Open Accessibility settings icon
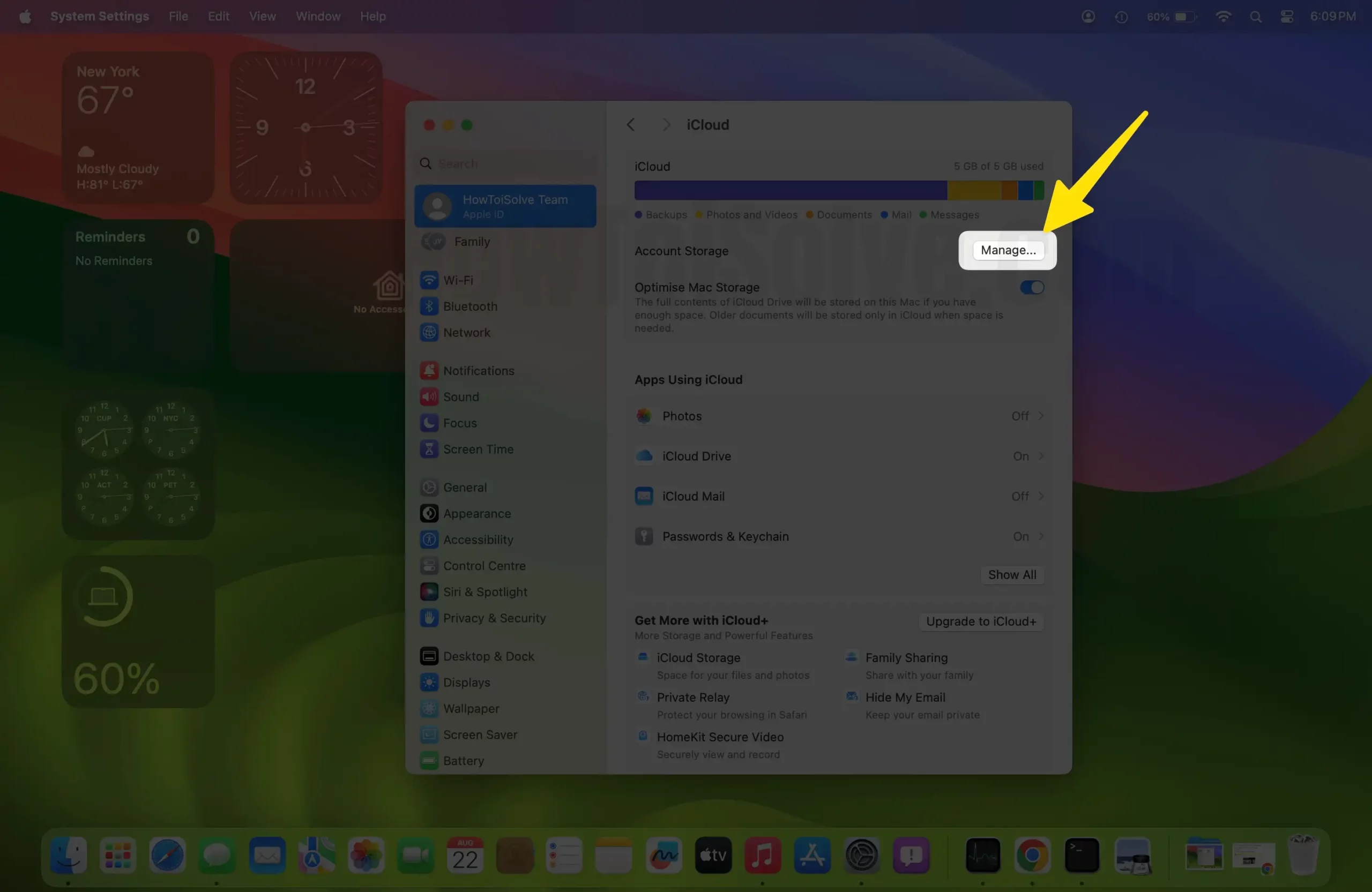The image size is (1372, 892). 429,539
